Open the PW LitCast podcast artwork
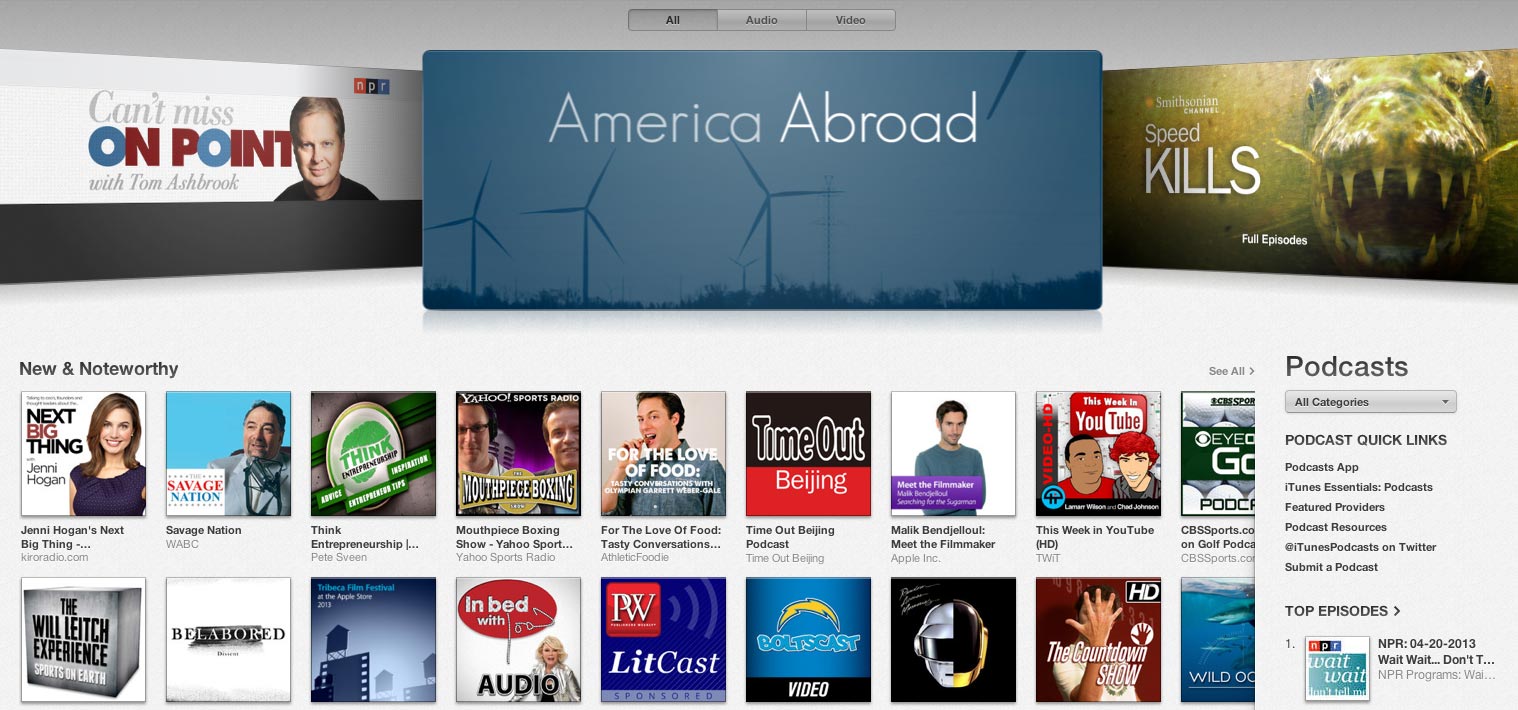 [663, 640]
